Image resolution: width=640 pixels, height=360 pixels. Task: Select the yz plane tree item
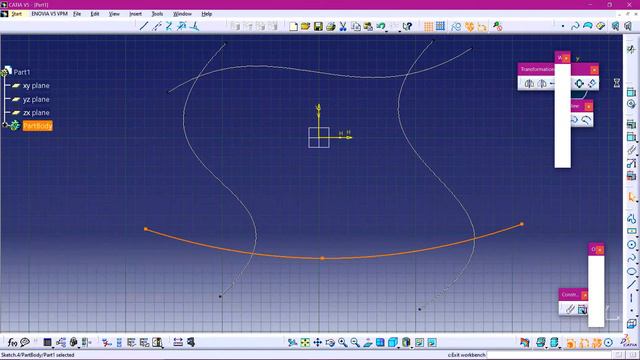[x=36, y=99]
